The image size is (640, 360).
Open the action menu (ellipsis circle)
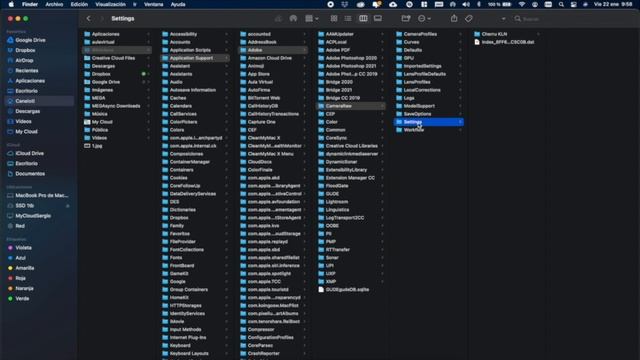(x=424, y=19)
